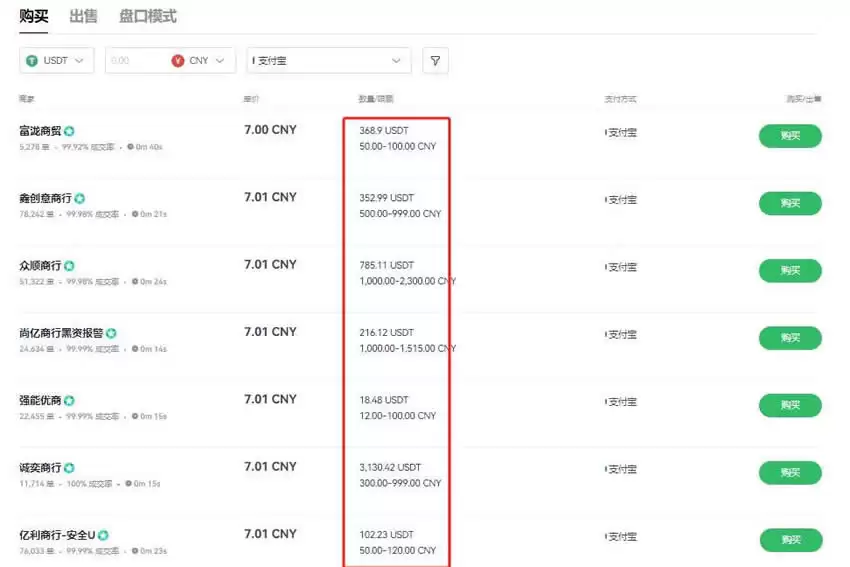Click the verified badge beside 亿利商行-安全U
The height and width of the screenshot is (567, 850).
click(x=103, y=535)
